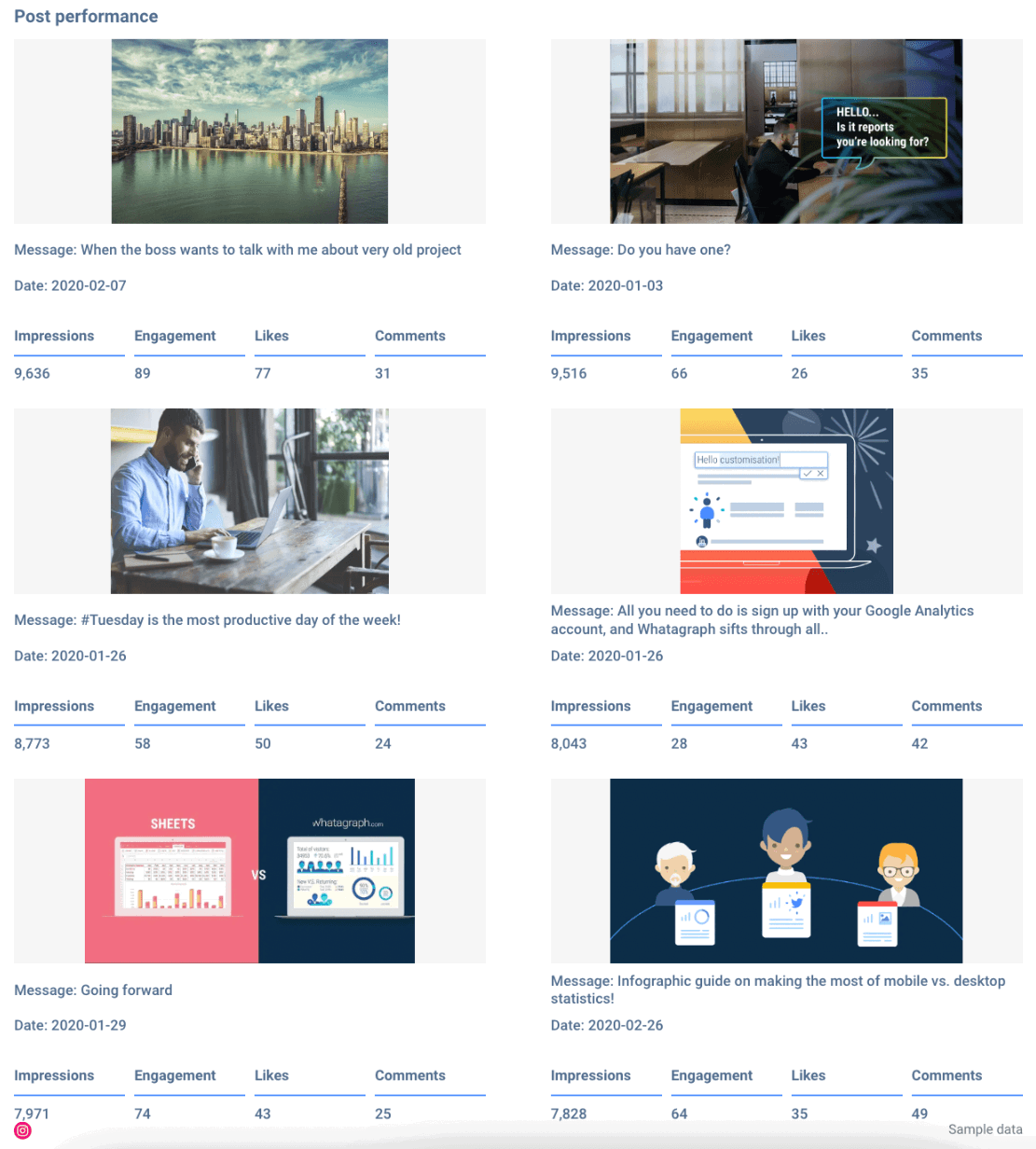The width and height of the screenshot is (1036, 1149).
Task: Click the Comments metric label
Action: pyautogui.click(x=410, y=336)
